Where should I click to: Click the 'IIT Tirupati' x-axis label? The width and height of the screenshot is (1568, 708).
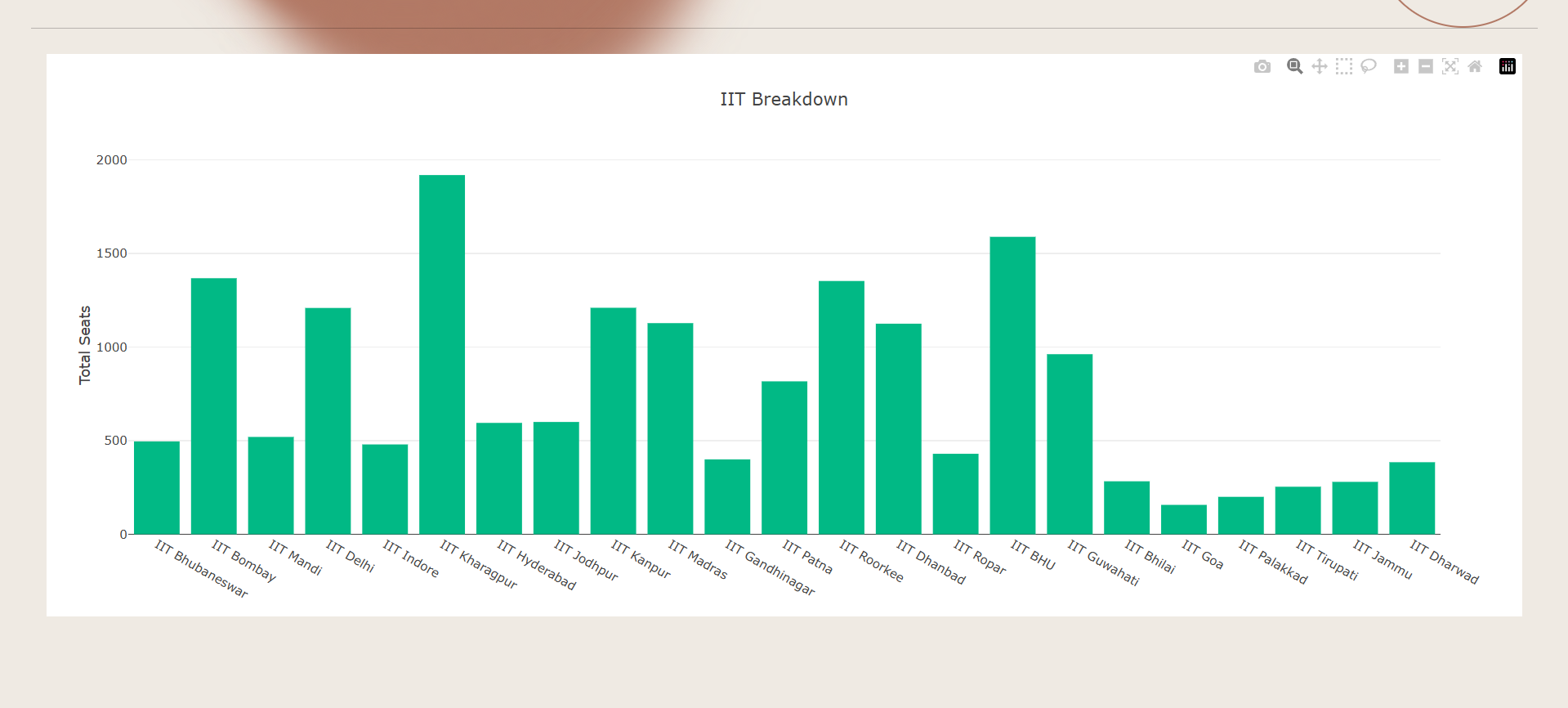1328,560
